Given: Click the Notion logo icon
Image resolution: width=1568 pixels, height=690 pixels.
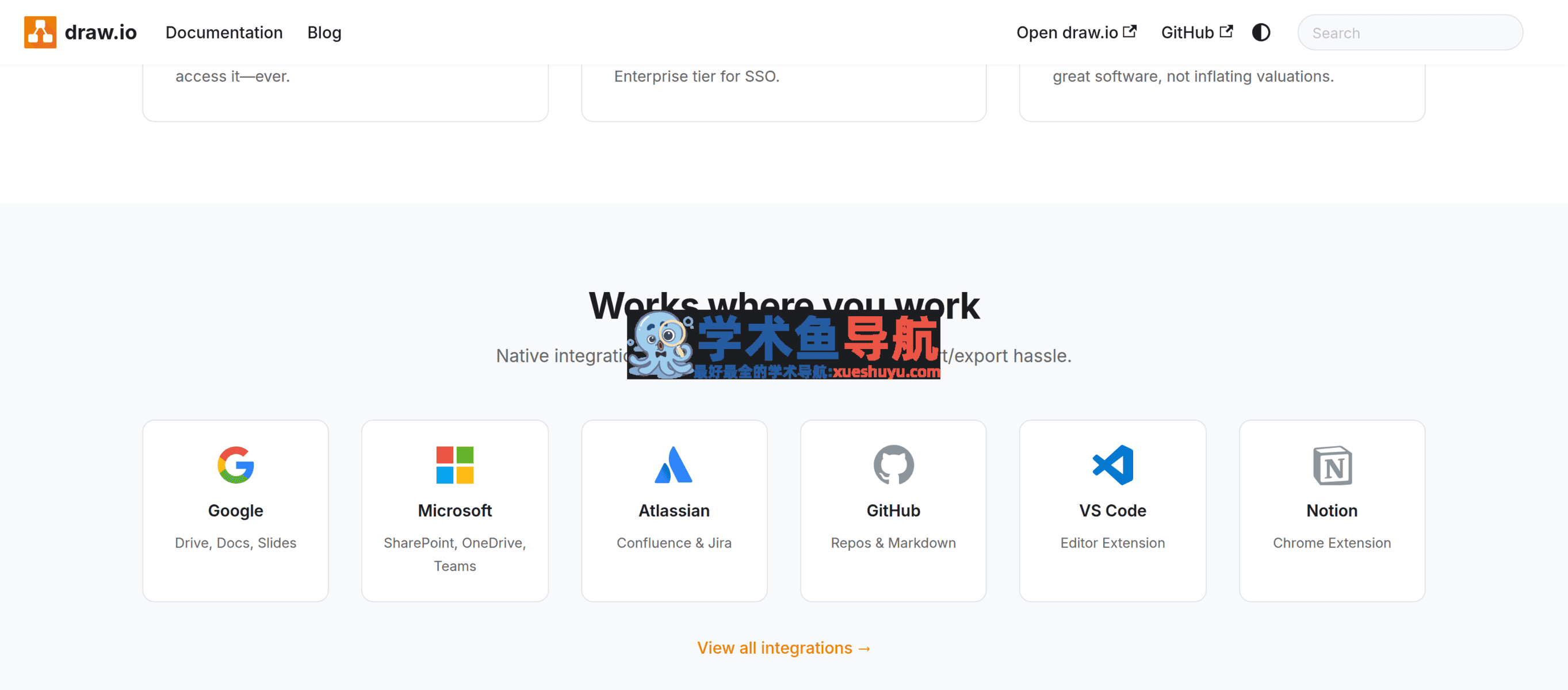Looking at the screenshot, I should pos(1332,466).
